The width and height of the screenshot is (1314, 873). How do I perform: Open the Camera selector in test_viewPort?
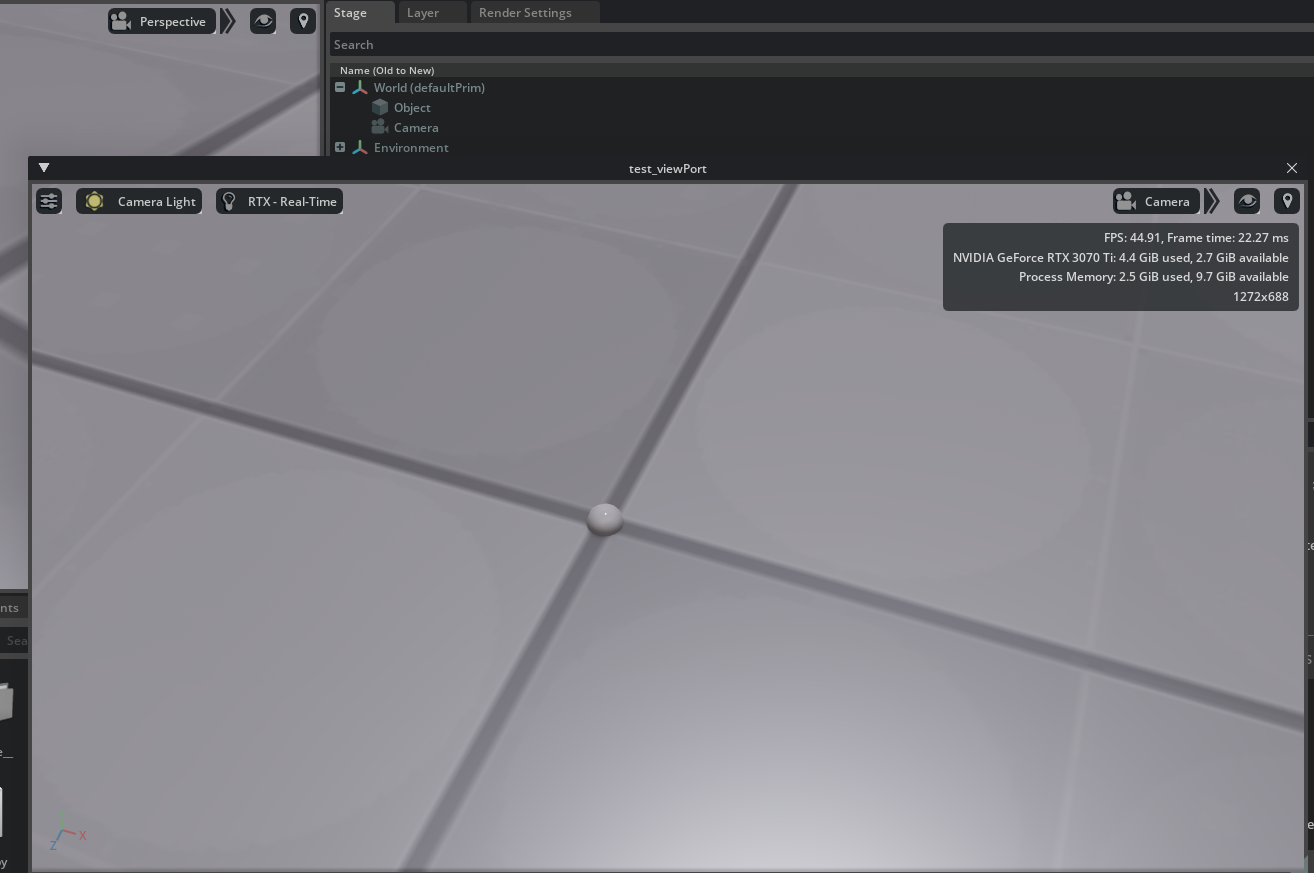(1155, 201)
